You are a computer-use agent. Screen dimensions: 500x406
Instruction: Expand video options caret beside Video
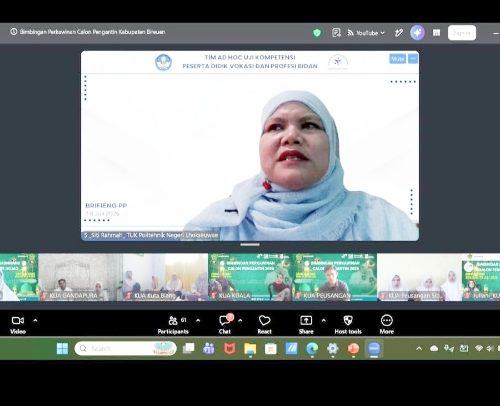(35, 321)
